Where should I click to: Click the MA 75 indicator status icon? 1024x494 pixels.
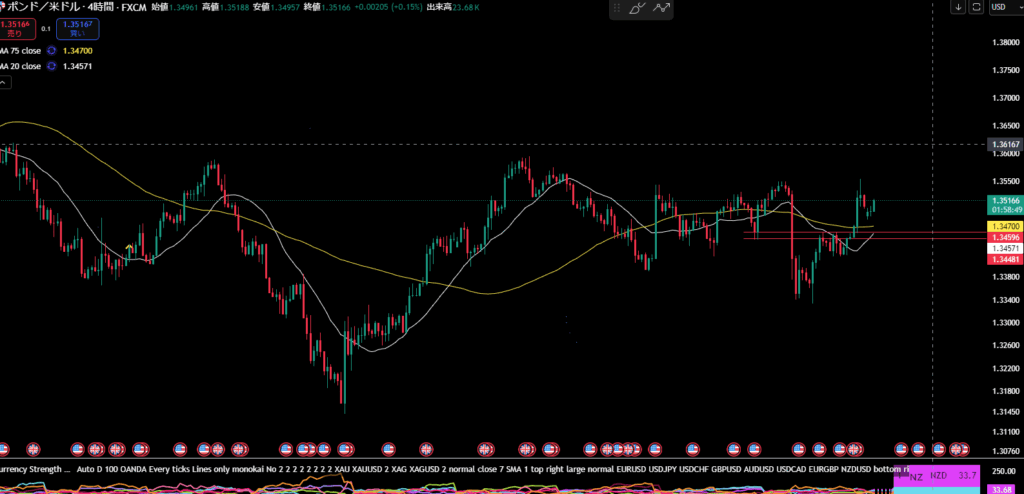[x=51, y=50]
